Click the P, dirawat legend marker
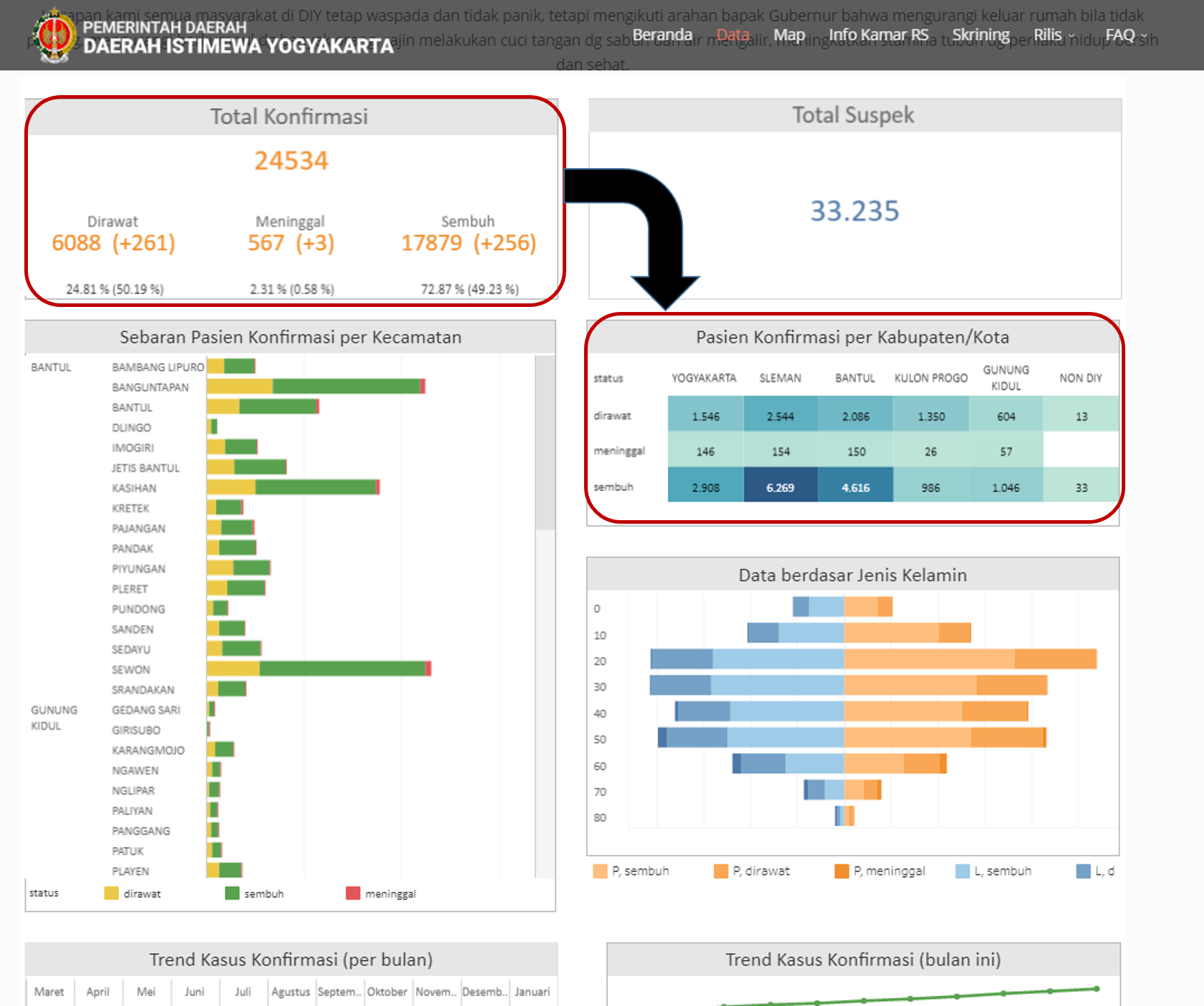Image resolution: width=1204 pixels, height=1006 pixels. (721, 871)
